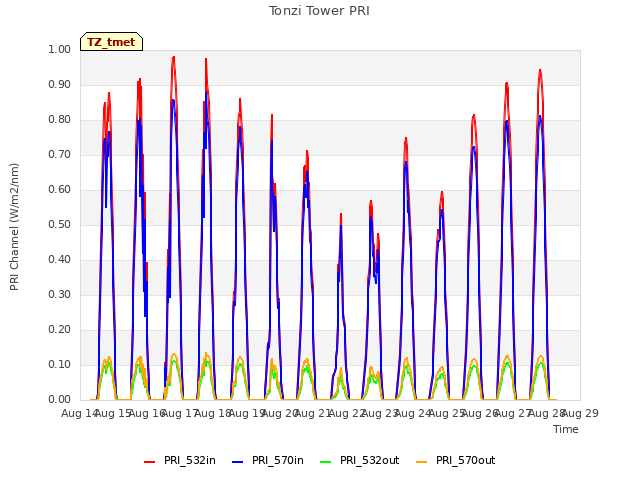
Task: Click the 0.50 y-axis tick label
Action: coord(60,224)
